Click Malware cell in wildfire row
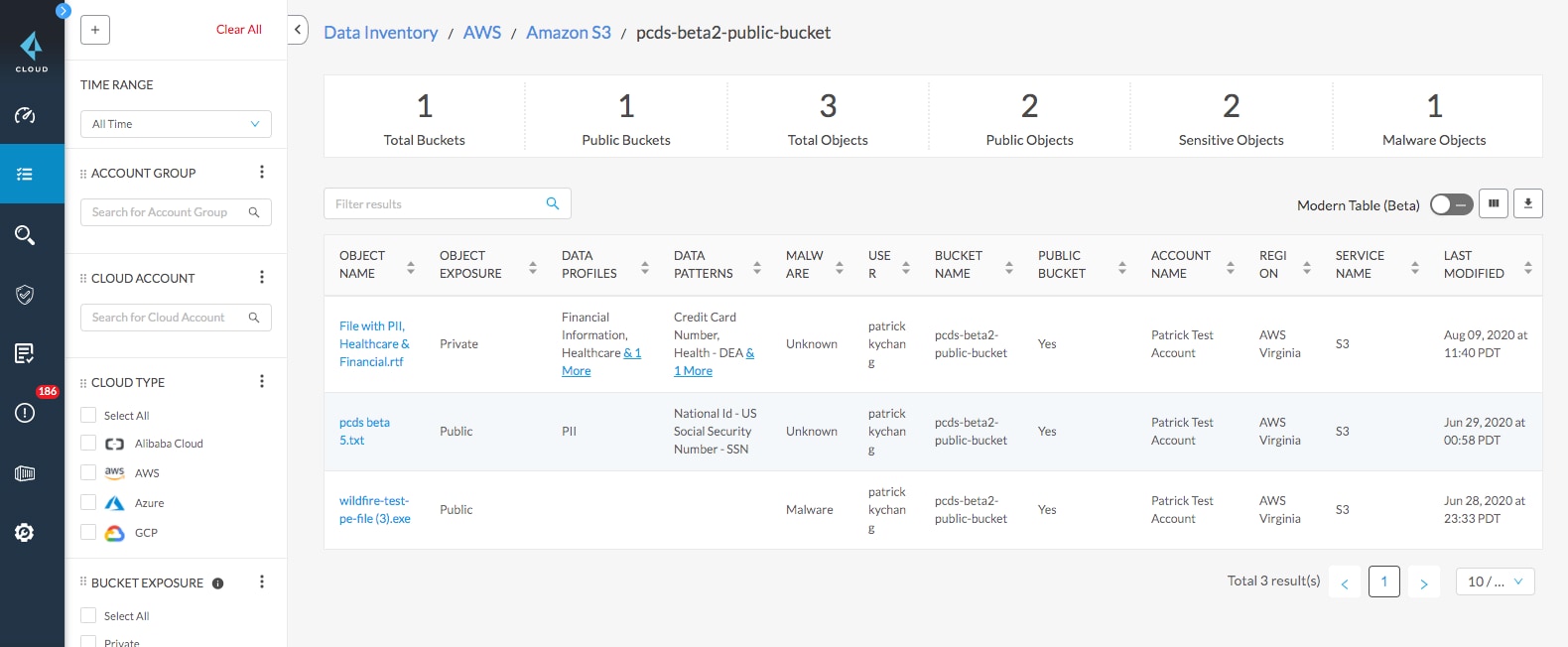Image resolution: width=1568 pixels, height=647 pixels. tap(810, 510)
